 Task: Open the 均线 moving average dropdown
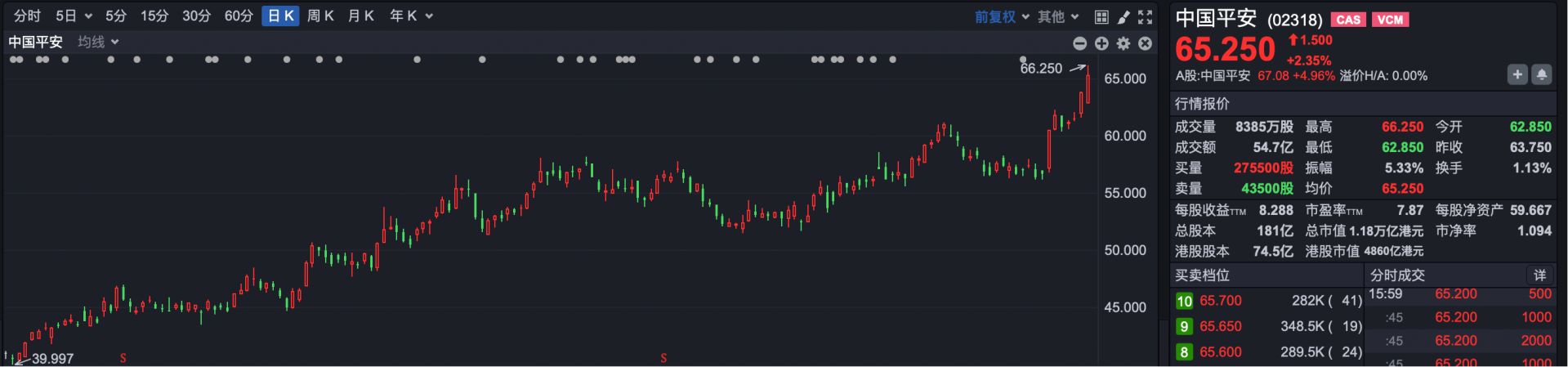[x=98, y=42]
